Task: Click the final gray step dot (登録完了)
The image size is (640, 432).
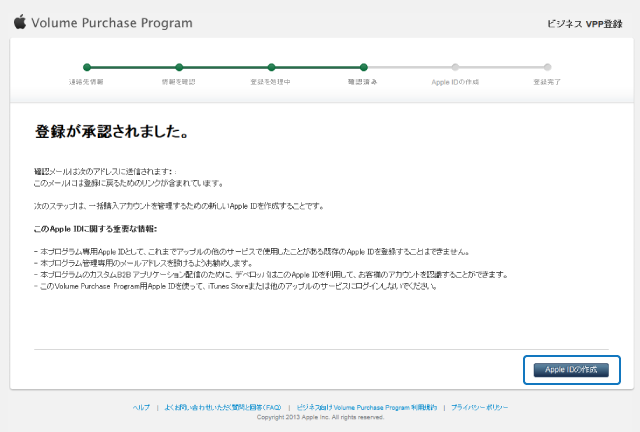Action: click(549, 67)
